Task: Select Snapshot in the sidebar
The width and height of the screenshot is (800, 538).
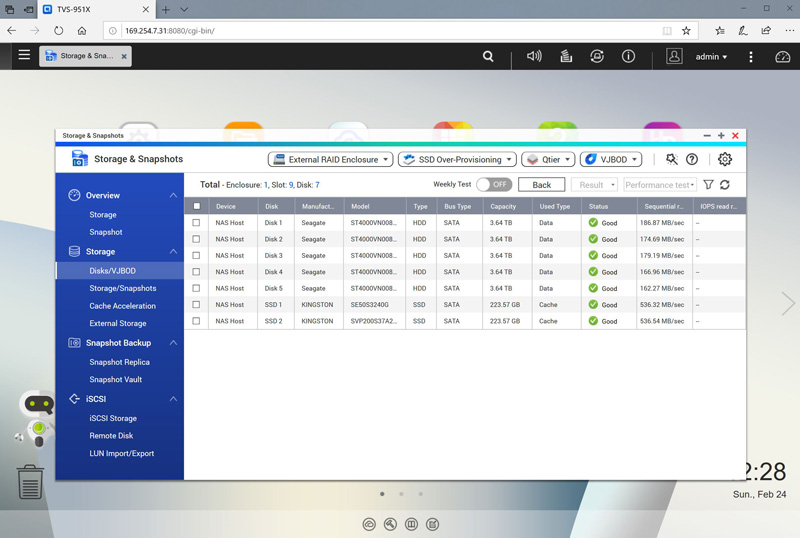Action: [106, 232]
